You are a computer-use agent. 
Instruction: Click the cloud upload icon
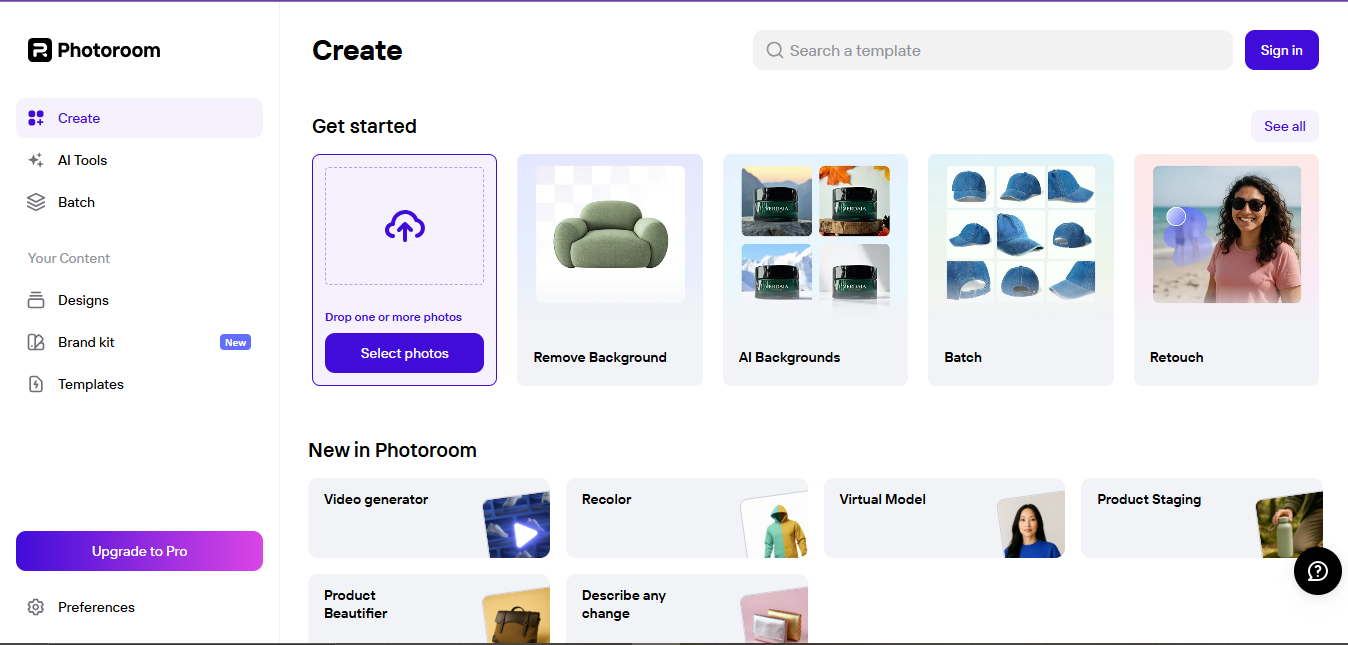click(x=404, y=227)
